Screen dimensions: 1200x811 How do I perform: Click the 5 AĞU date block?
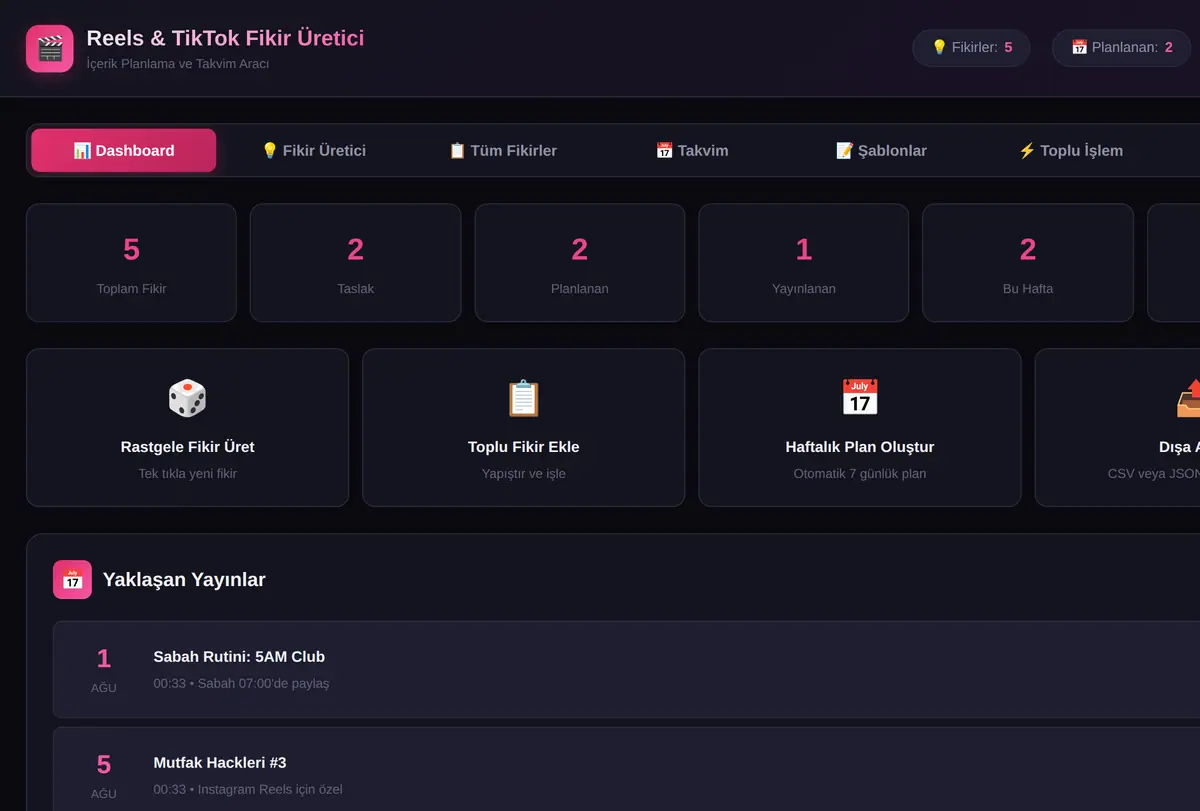[103, 776]
